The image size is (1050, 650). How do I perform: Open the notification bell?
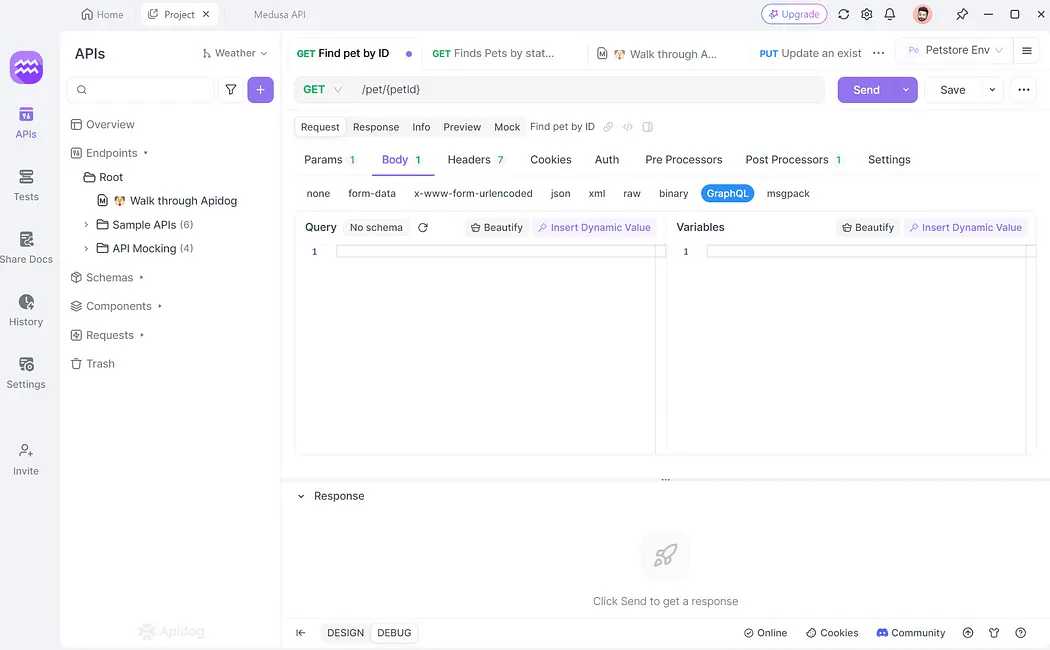click(890, 14)
